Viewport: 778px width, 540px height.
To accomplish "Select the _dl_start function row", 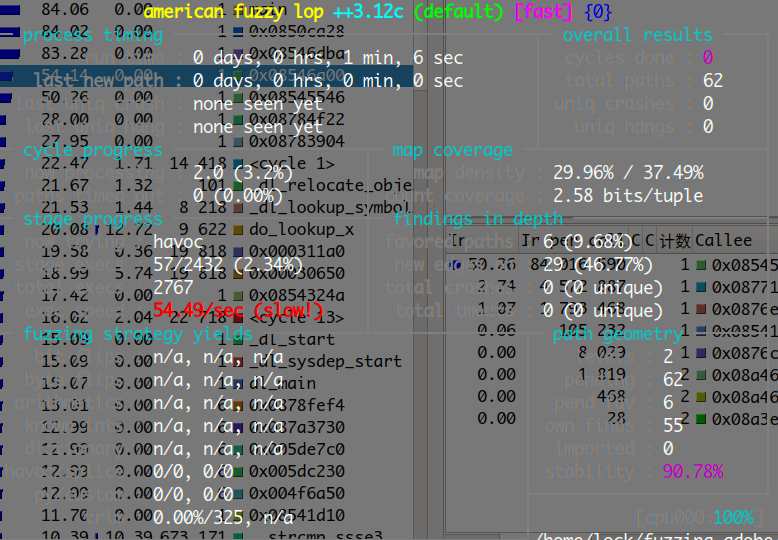I will 206,339.
